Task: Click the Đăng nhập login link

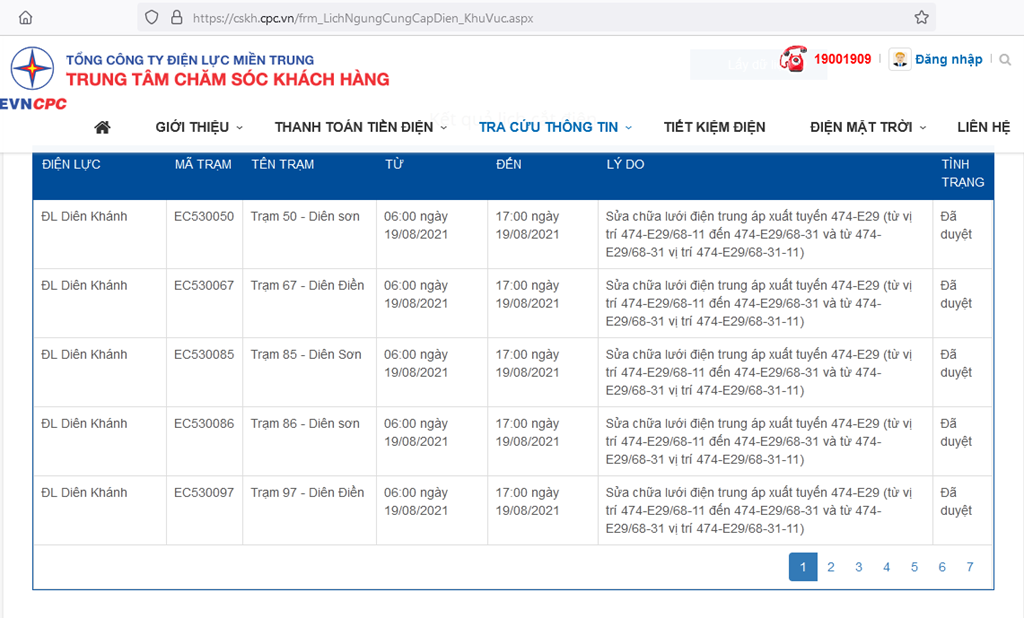Action: pyautogui.click(x=948, y=60)
